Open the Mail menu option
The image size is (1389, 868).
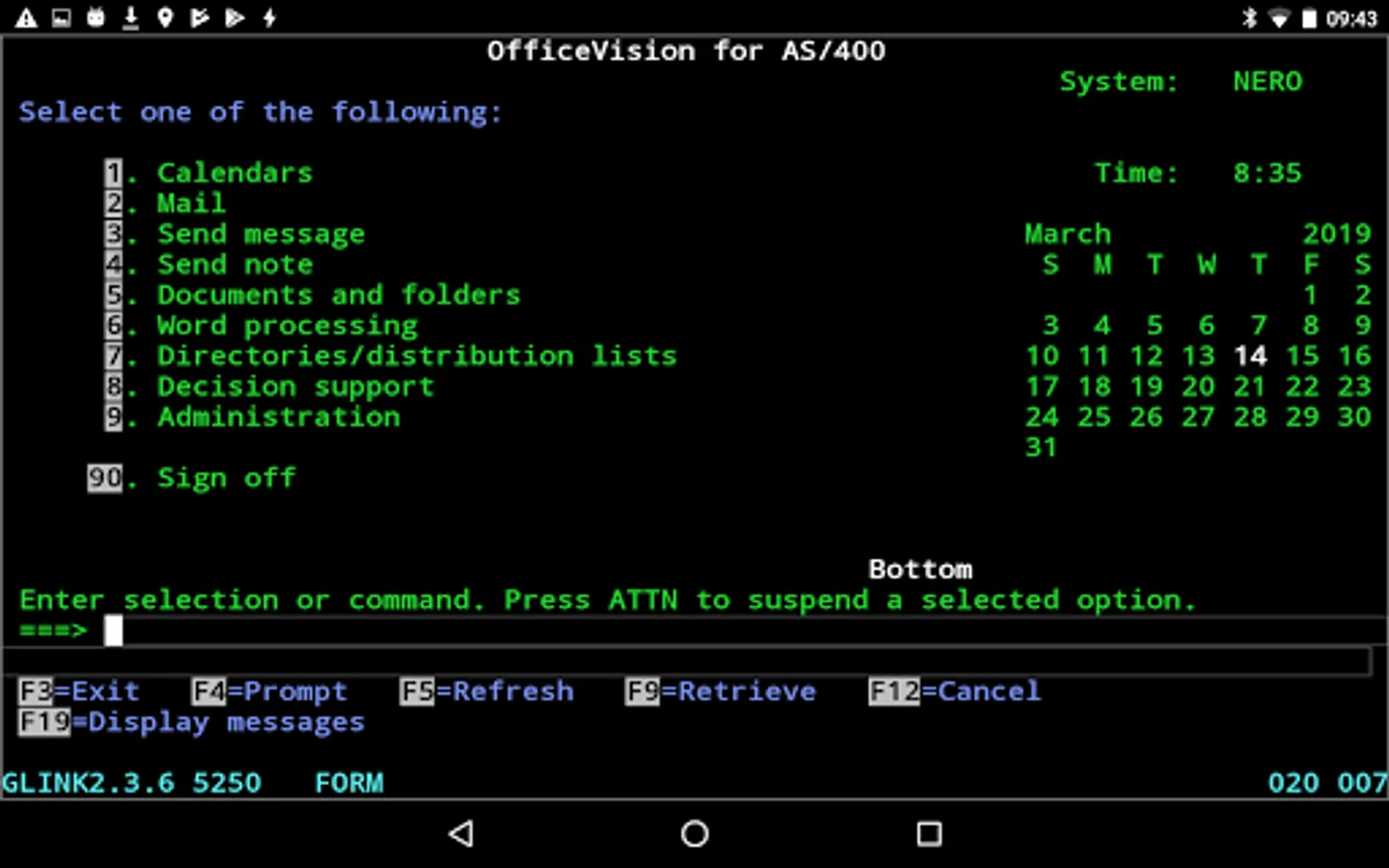coord(165,203)
